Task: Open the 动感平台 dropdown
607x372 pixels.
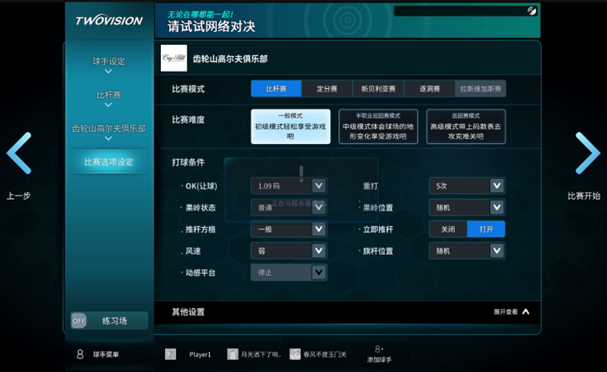Action: coord(289,273)
